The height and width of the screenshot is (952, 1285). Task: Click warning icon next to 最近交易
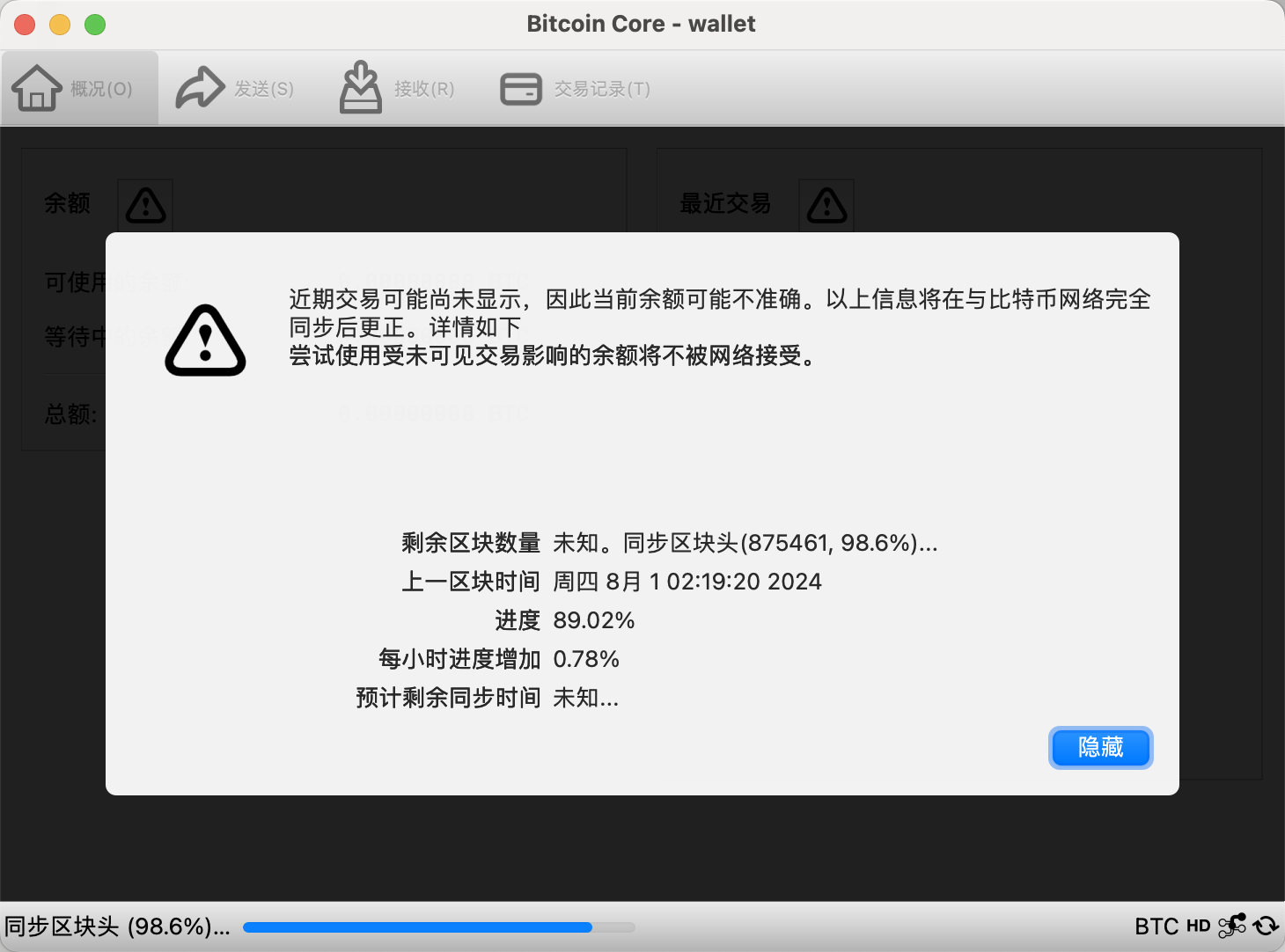826,205
